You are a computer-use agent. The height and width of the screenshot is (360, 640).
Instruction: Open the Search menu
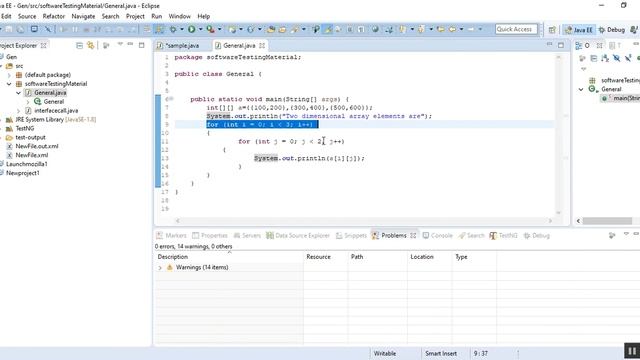point(110,16)
